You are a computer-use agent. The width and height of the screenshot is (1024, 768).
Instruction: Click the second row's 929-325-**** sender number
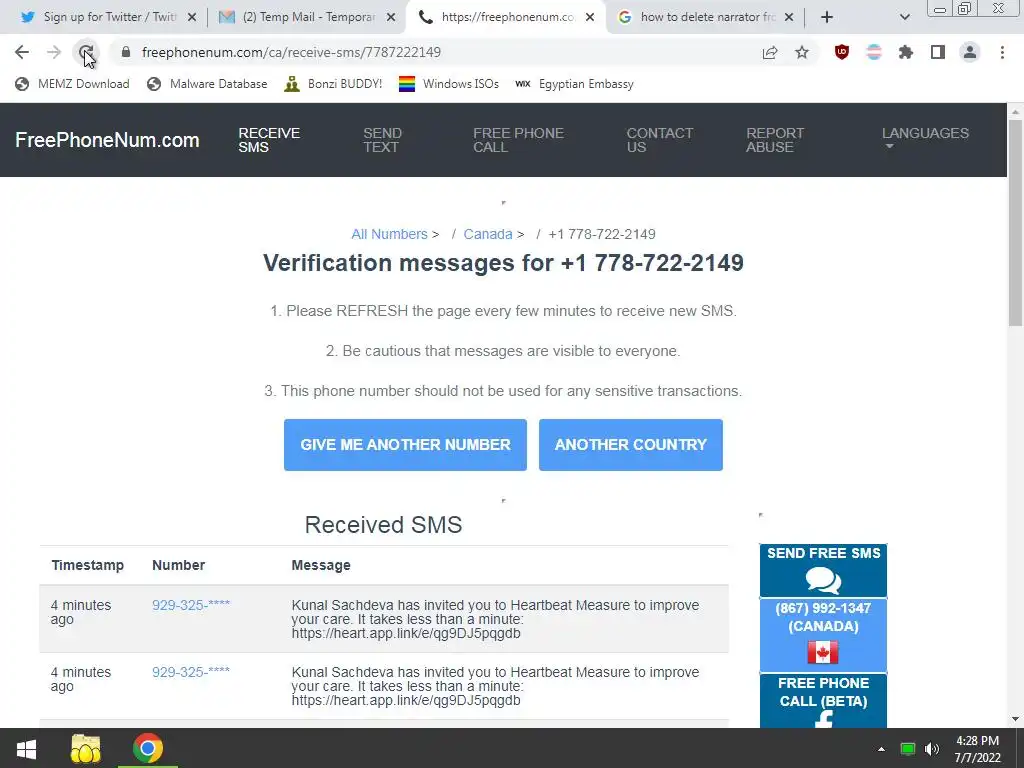point(191,672)
